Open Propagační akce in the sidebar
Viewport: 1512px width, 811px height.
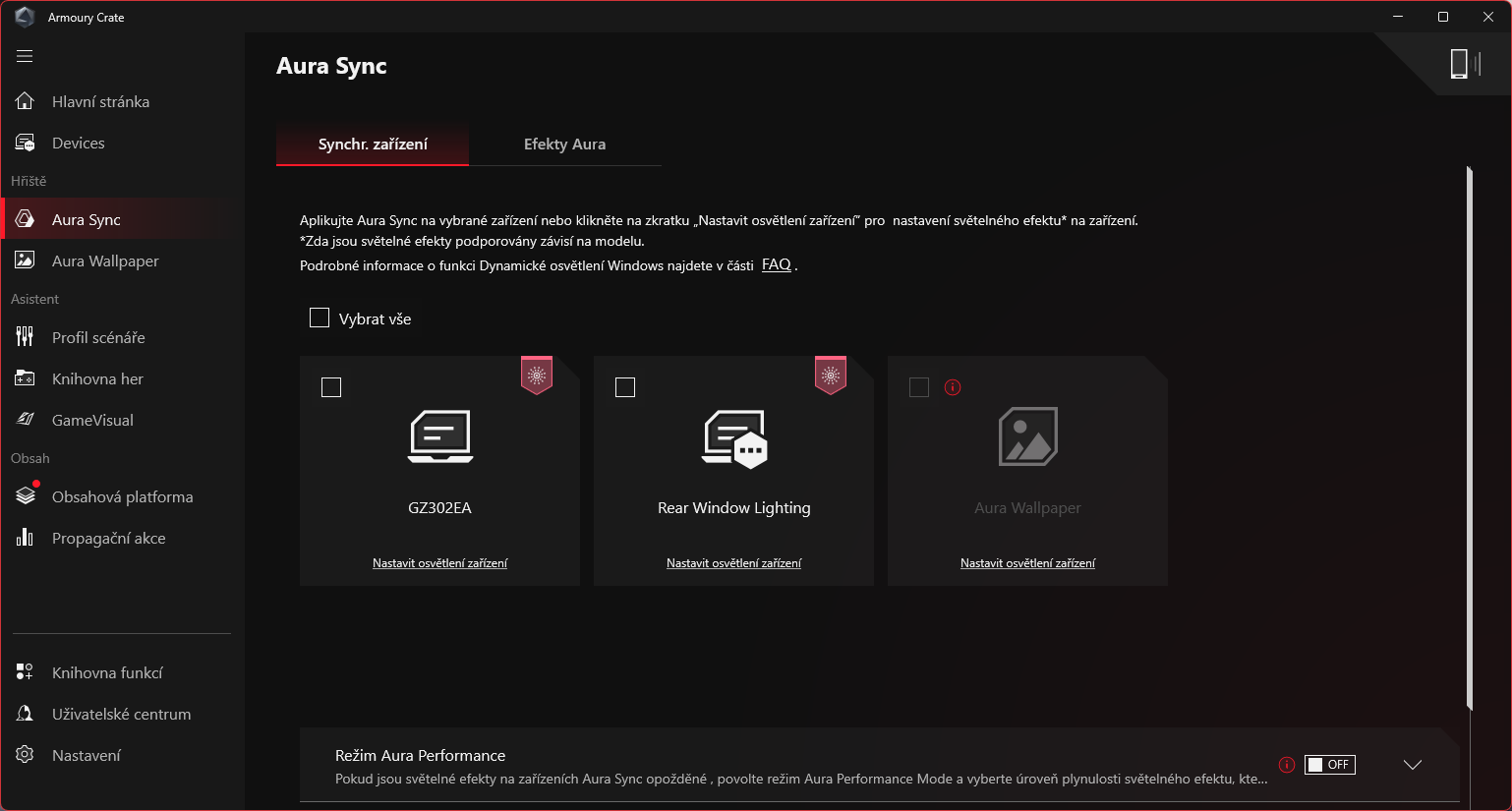[x=122, y=538]
